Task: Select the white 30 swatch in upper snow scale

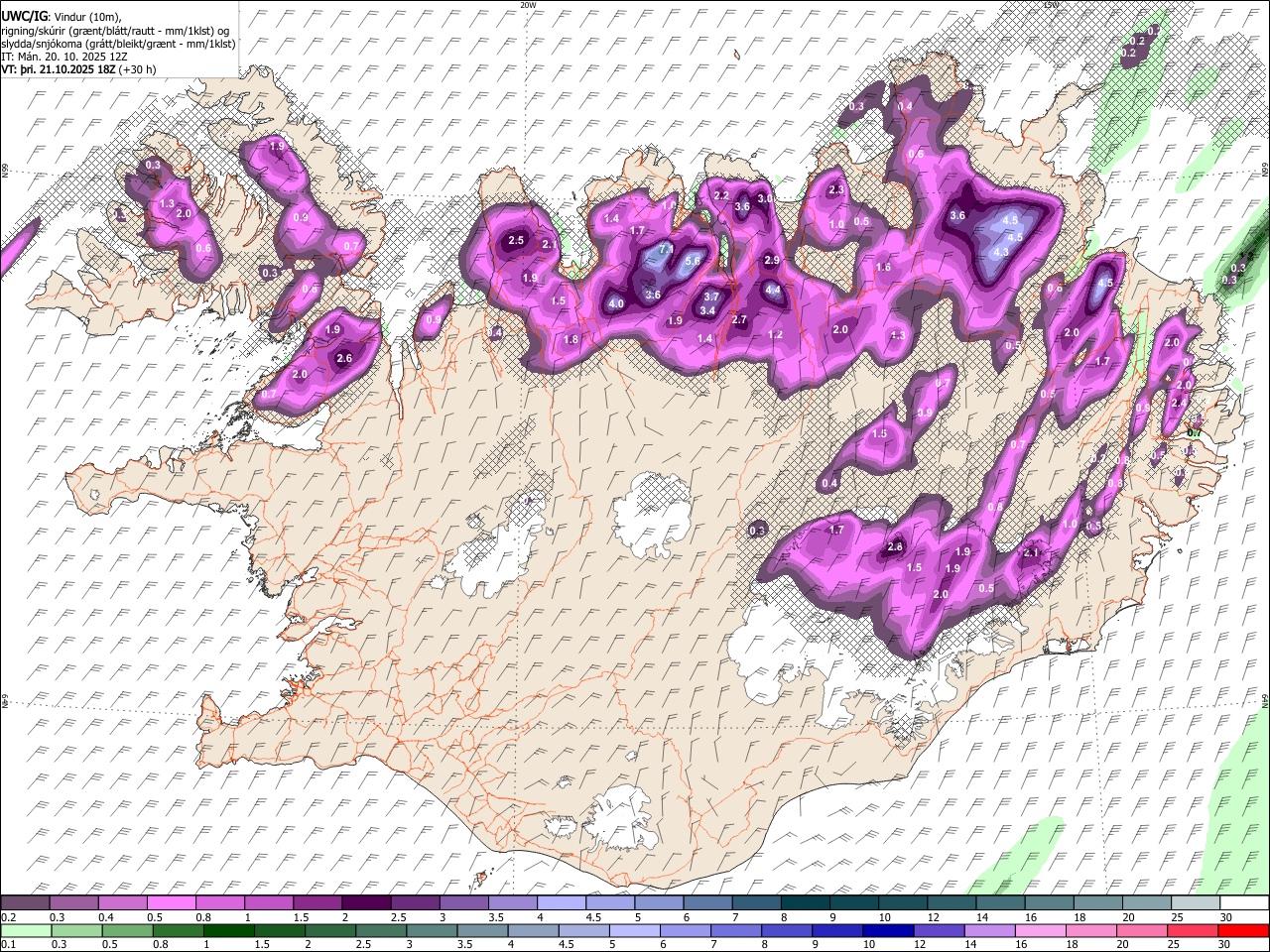Action: point(1244,902)
